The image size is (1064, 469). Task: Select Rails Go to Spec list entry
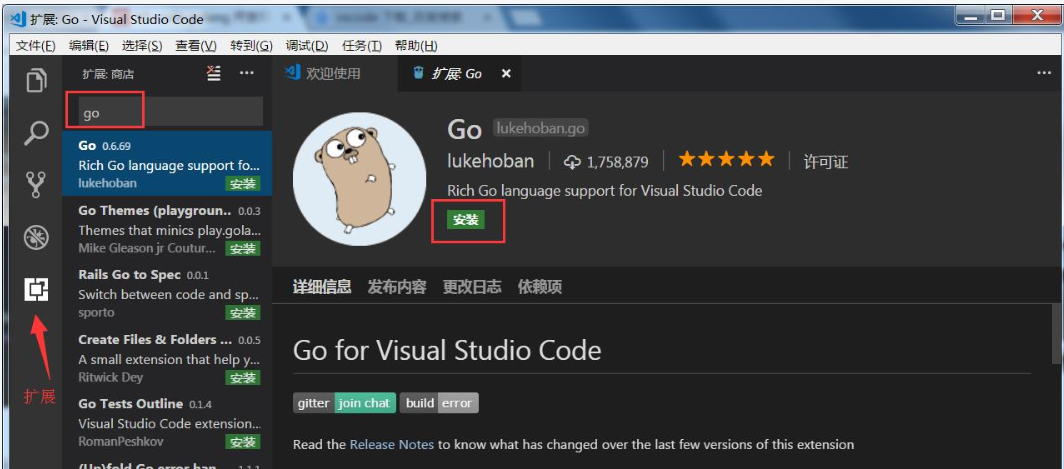[x=167, y=293]
